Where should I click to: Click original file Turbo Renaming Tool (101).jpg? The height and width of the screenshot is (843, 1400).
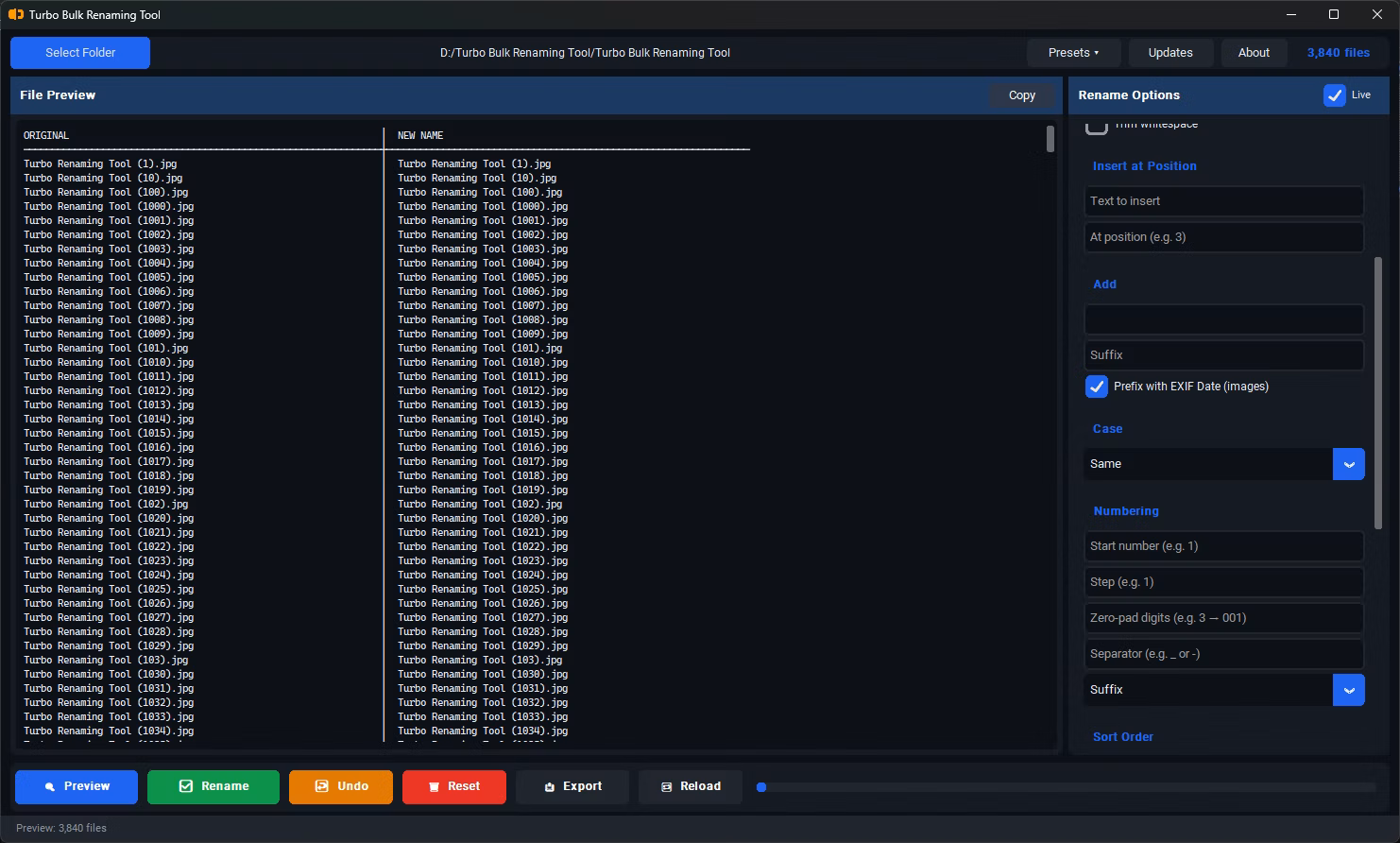106,349
